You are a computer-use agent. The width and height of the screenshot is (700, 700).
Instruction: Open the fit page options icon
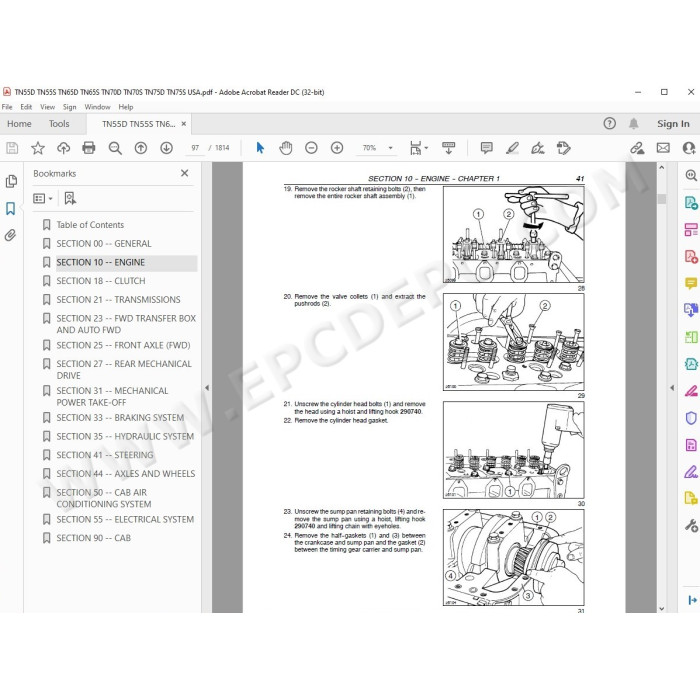pos(418,148)
